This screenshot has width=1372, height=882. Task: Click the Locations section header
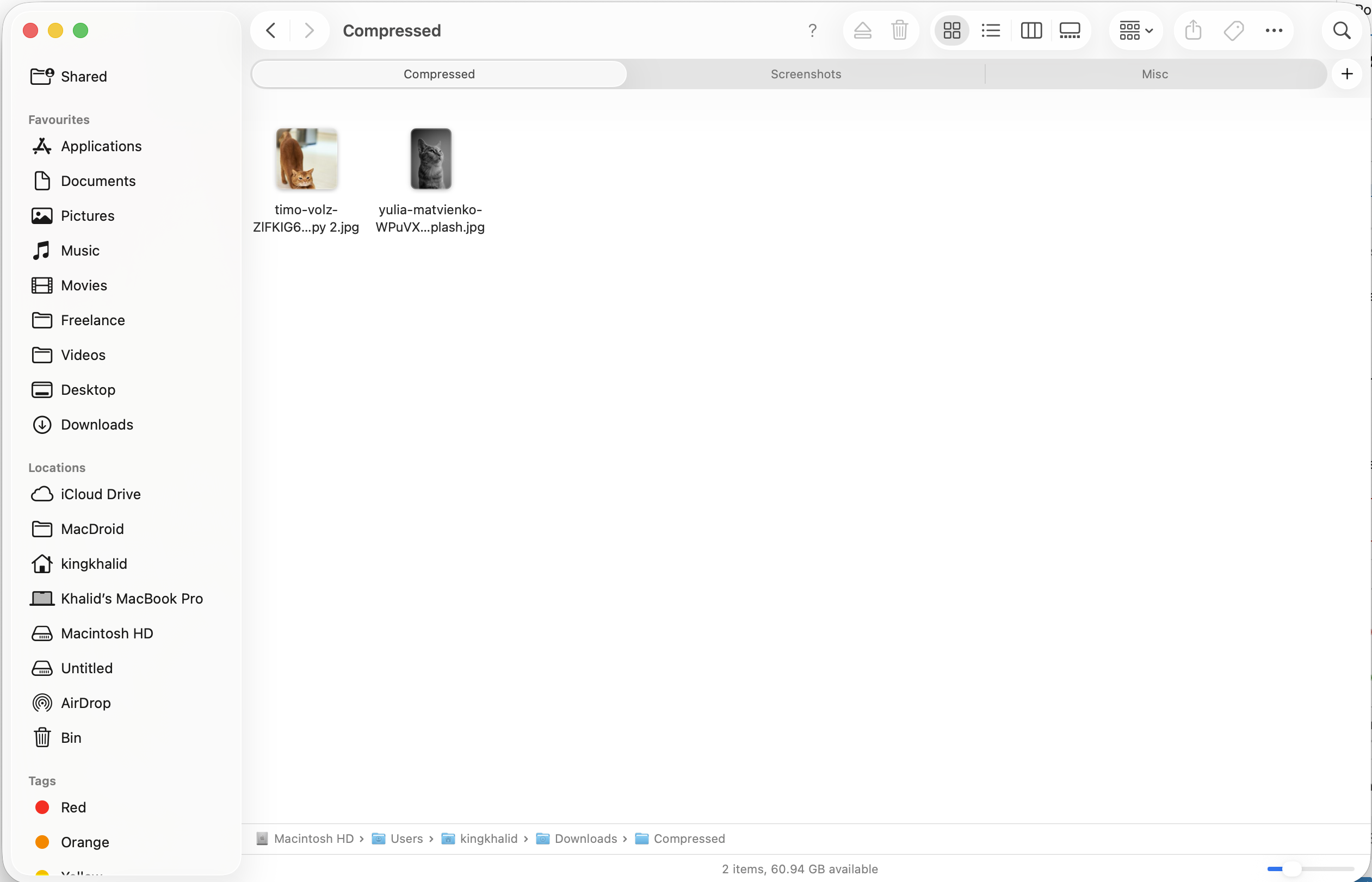57,468
